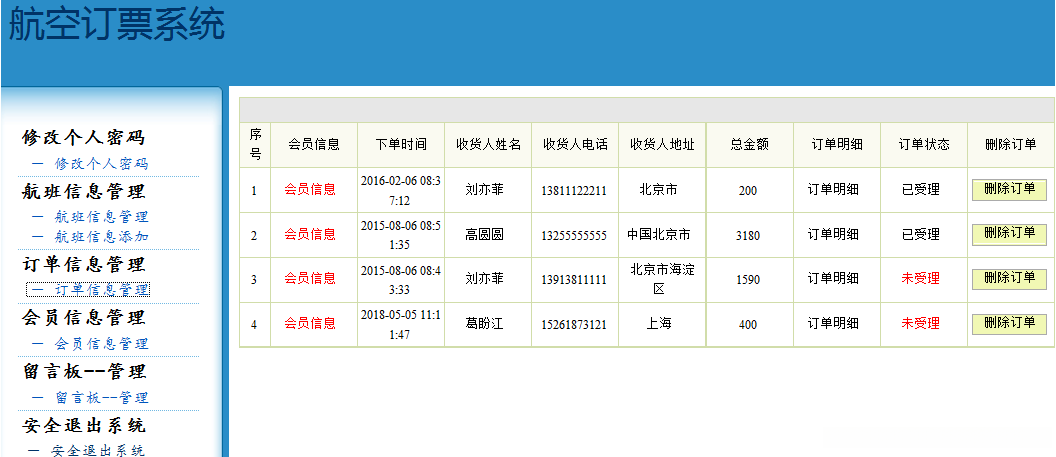Open 订单明细 for the 葛盼江 order

(834, 324)
